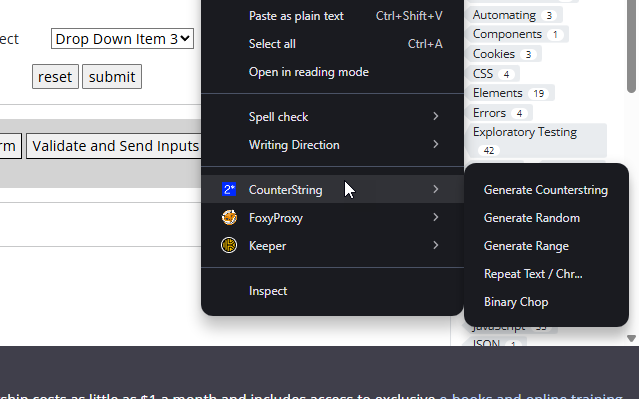Open the Drop Down Item 3 select box

pos(122,39)
